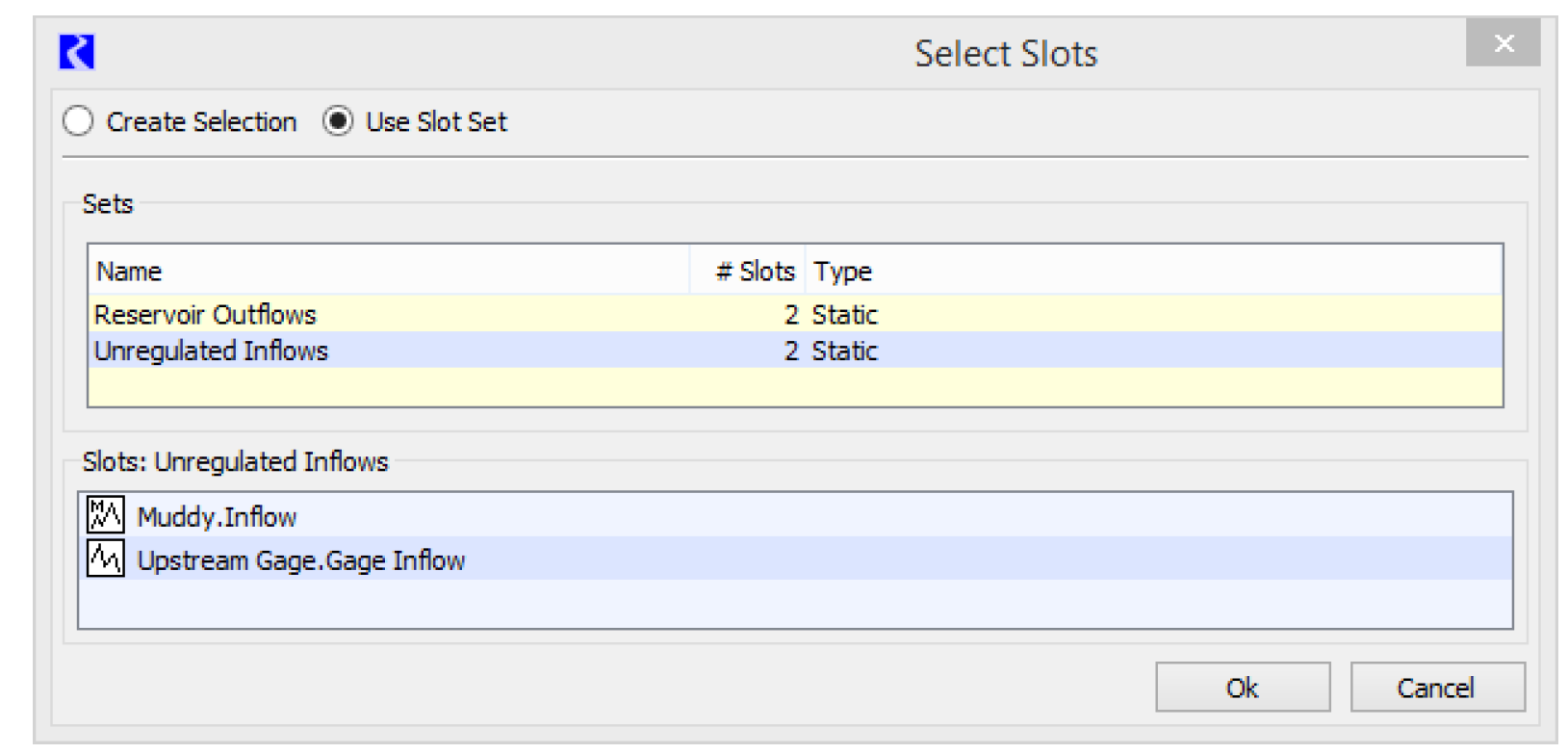Click the Static type of Unregulated Inflows
This screenshot has height=754, width=1568.
pos(844,351)
